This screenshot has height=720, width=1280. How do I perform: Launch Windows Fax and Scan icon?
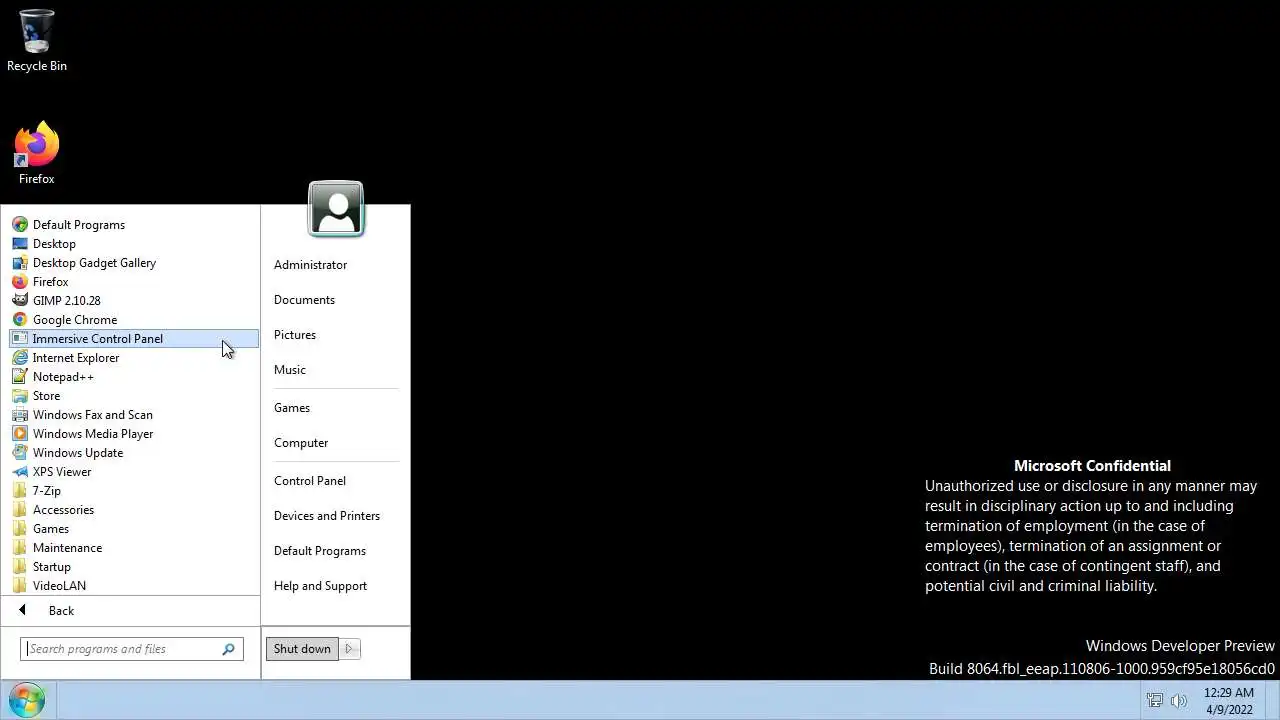[x=20, y=415]
